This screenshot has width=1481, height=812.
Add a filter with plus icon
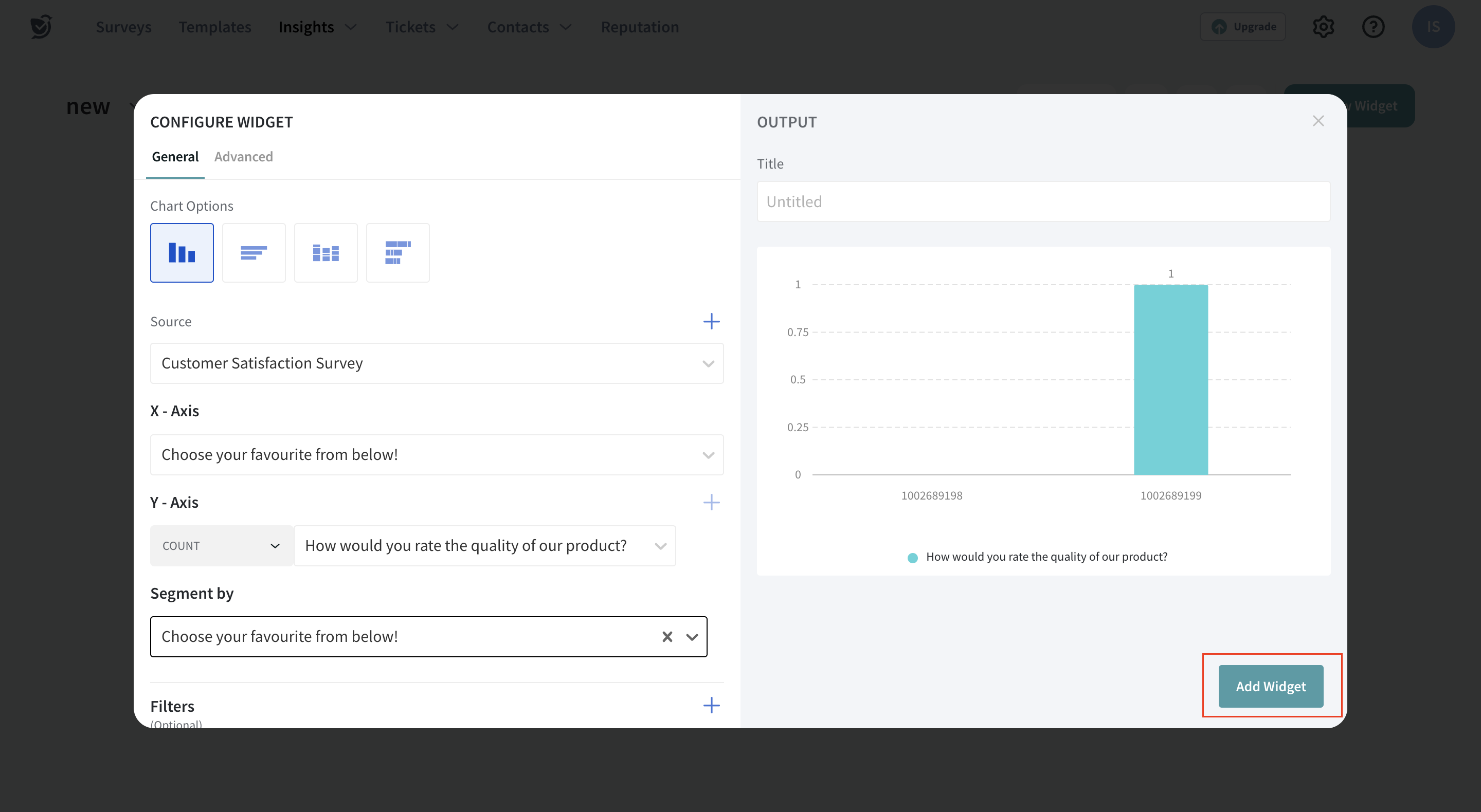[711, 706]
